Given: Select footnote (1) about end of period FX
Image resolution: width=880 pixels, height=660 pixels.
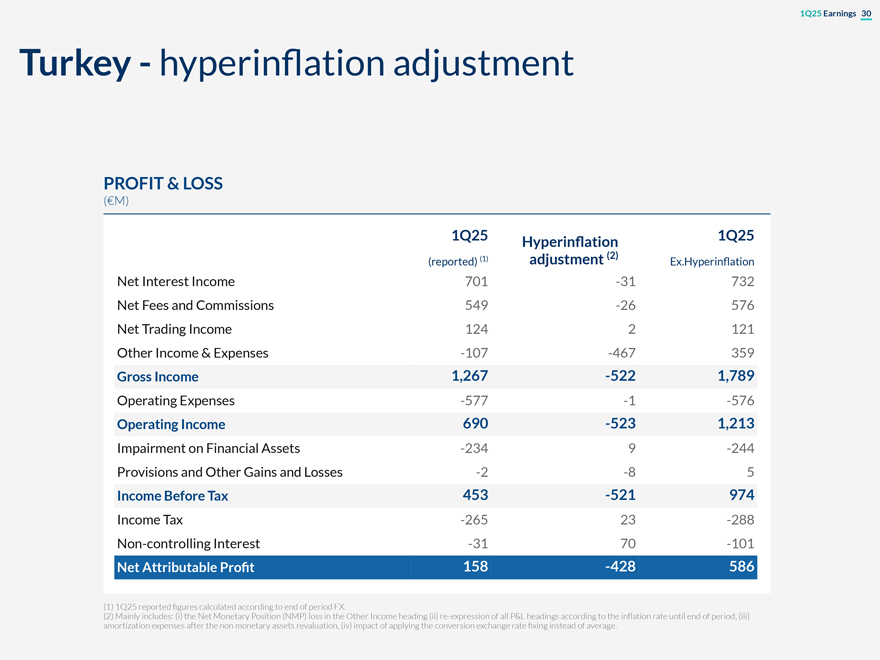Looking at the screenshot, I should click(224, 607).
